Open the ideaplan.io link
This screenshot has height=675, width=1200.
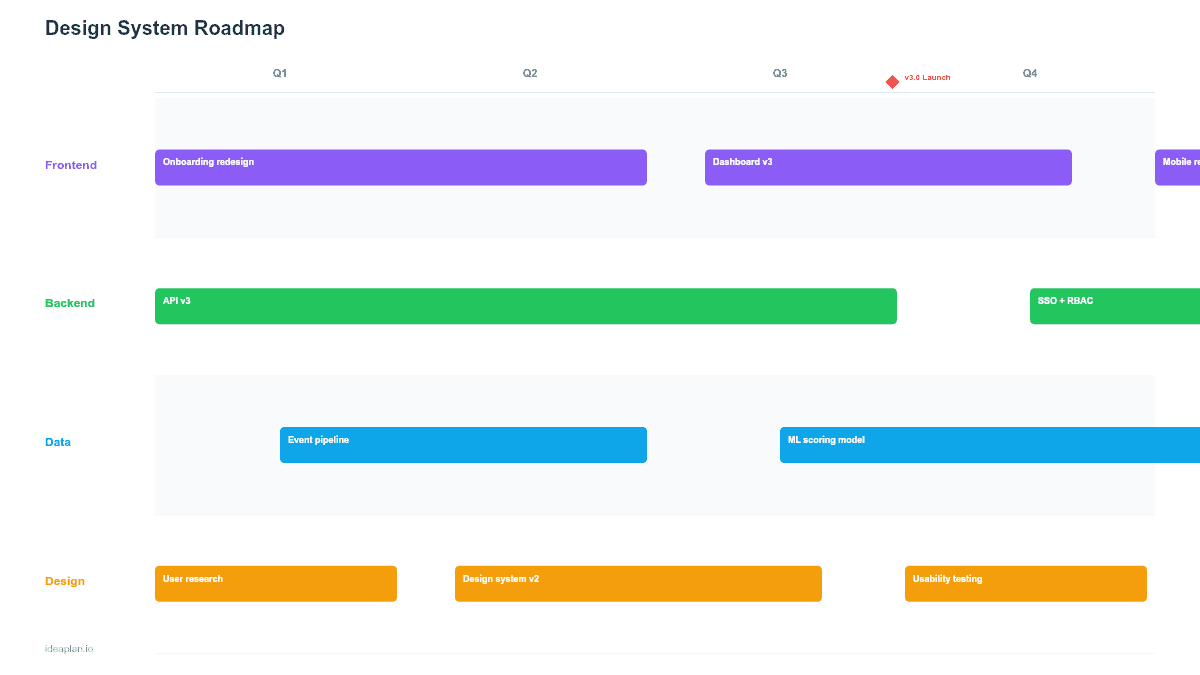[68, 648]
